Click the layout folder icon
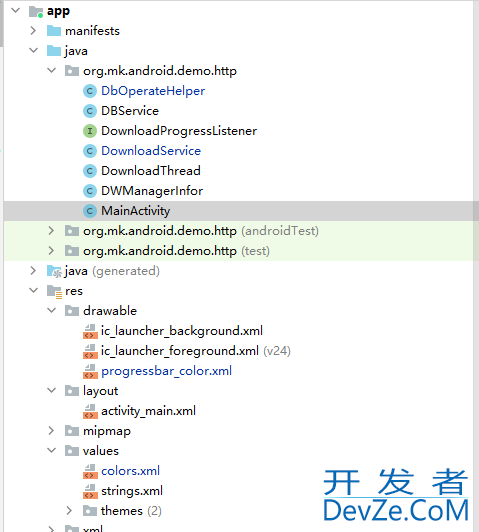The width and height of the screenshot is (479, 532). pos(72,391)
